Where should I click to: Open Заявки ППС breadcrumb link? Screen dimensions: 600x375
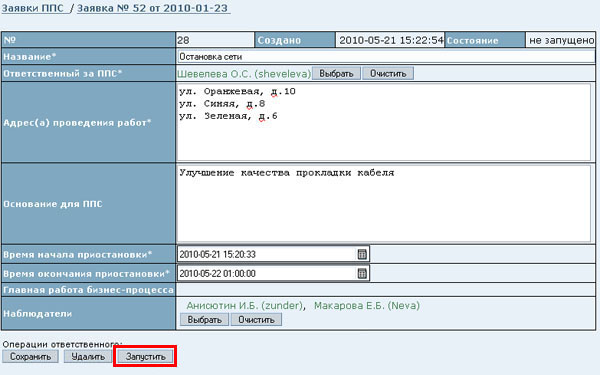(33, 8)
